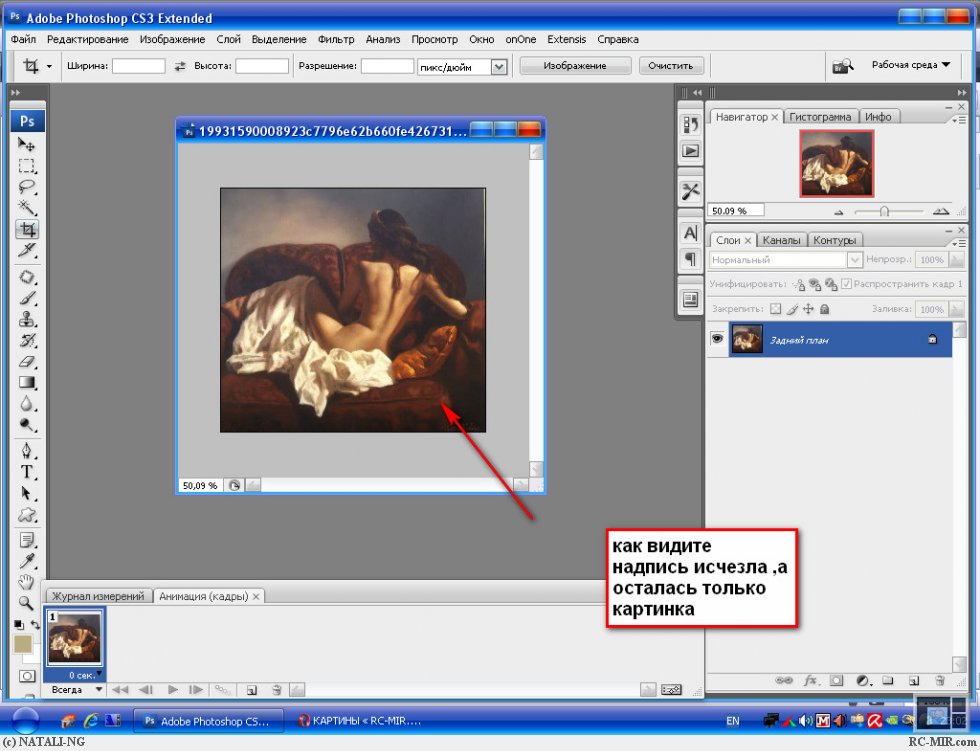Select the Notes tool

[26, 540]
